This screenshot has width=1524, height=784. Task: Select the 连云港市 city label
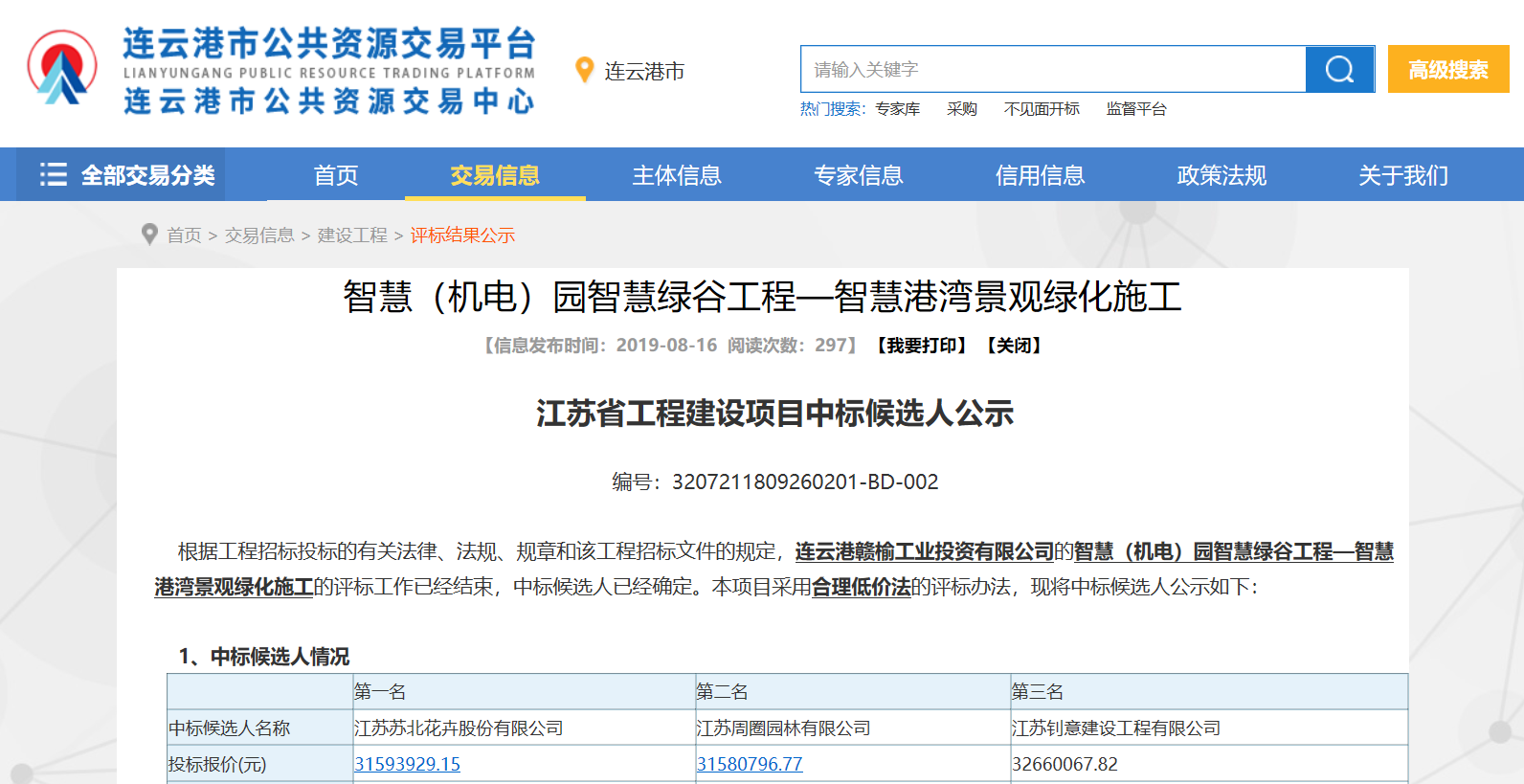[644, 72]
